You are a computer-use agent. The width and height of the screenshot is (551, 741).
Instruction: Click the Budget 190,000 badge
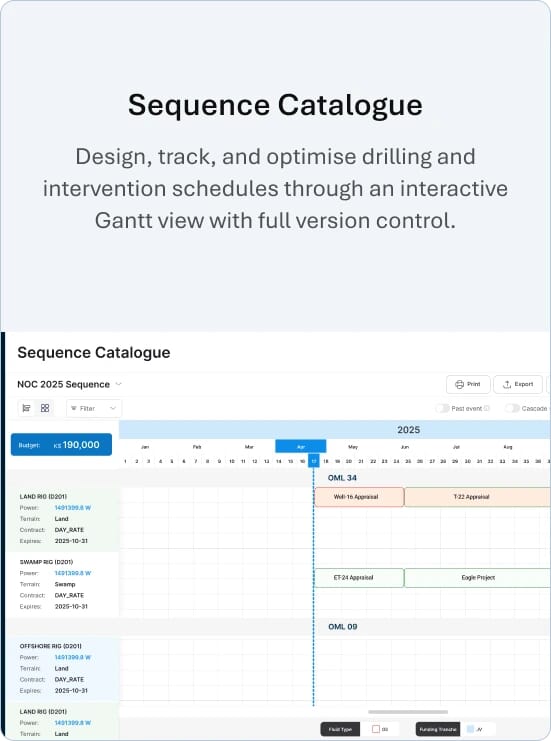pos(61,445)
